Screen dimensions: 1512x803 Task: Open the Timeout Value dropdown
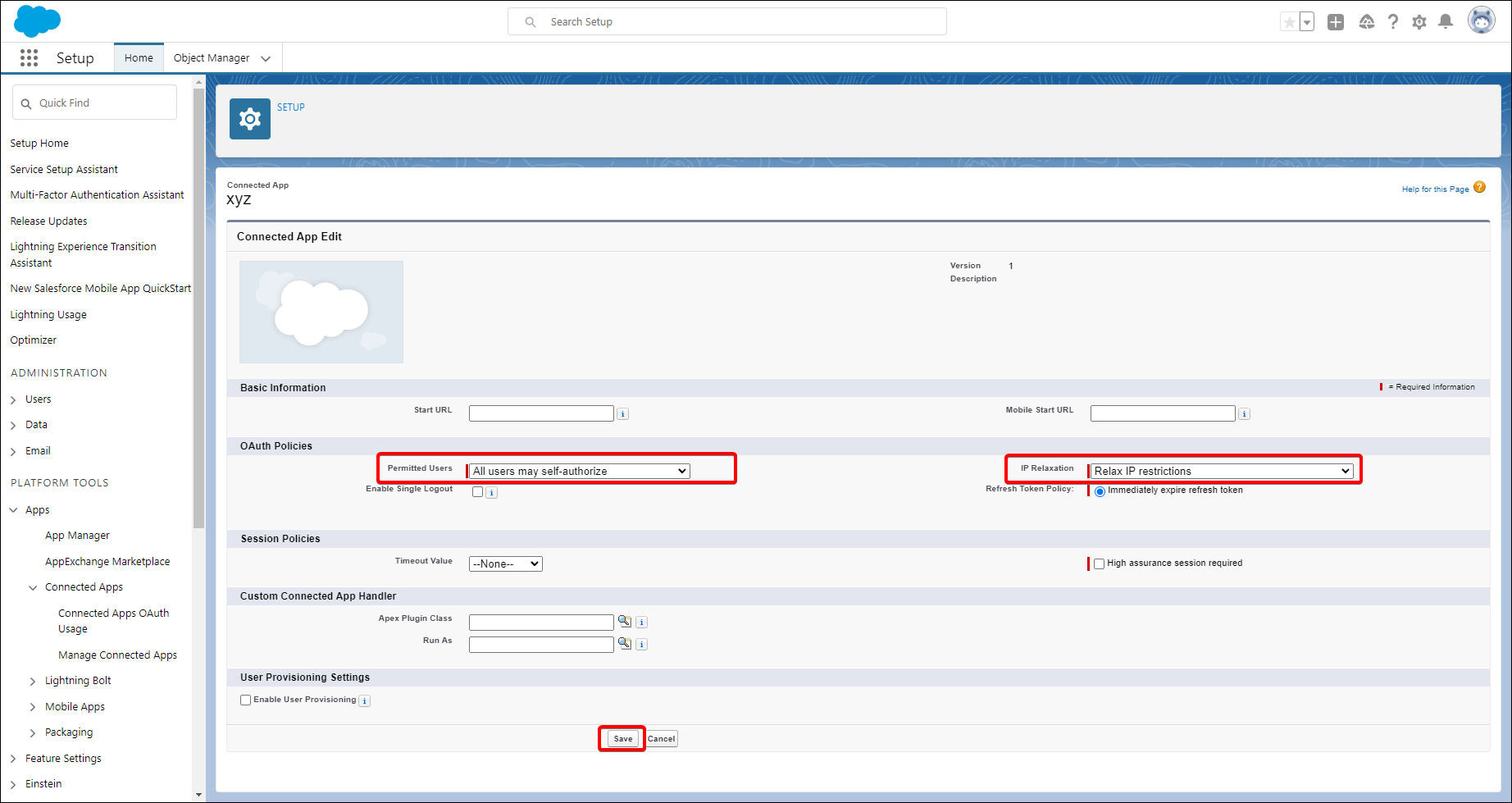tap(505, 564)
